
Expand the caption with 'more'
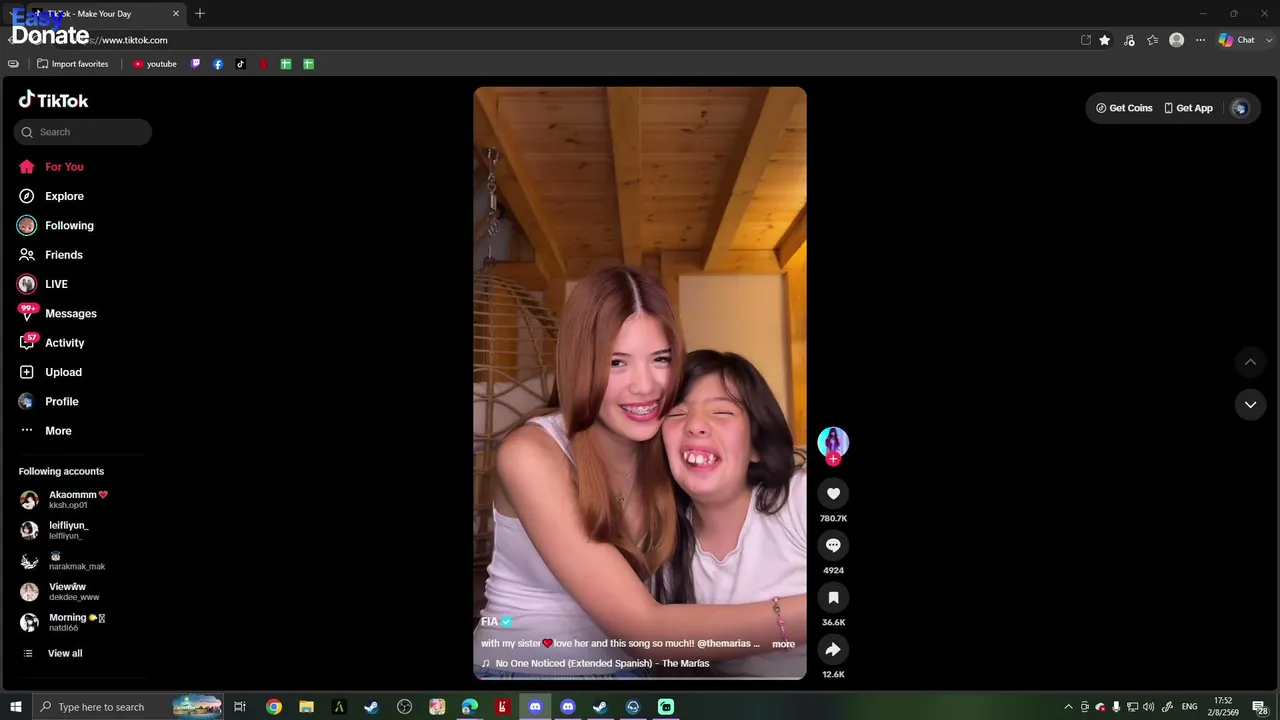point(783,644)
